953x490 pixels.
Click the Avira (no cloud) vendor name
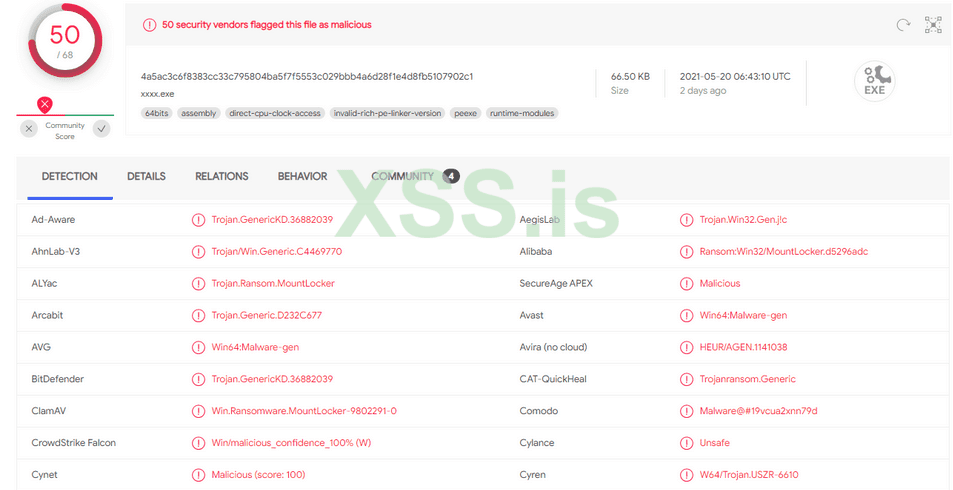(x=553, y=347)
